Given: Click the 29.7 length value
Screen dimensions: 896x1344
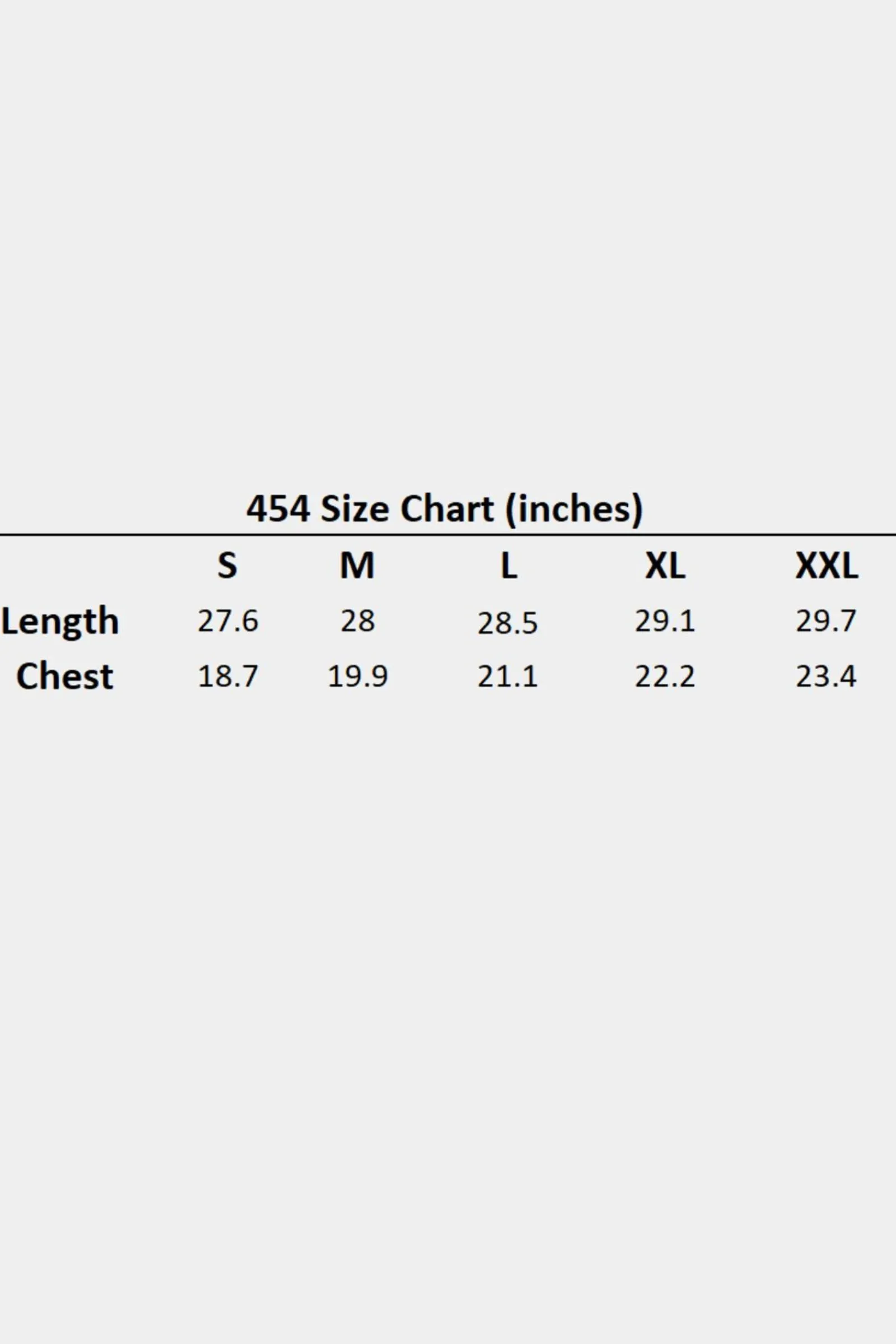Looking at the screenshot, I should [825, 620].
